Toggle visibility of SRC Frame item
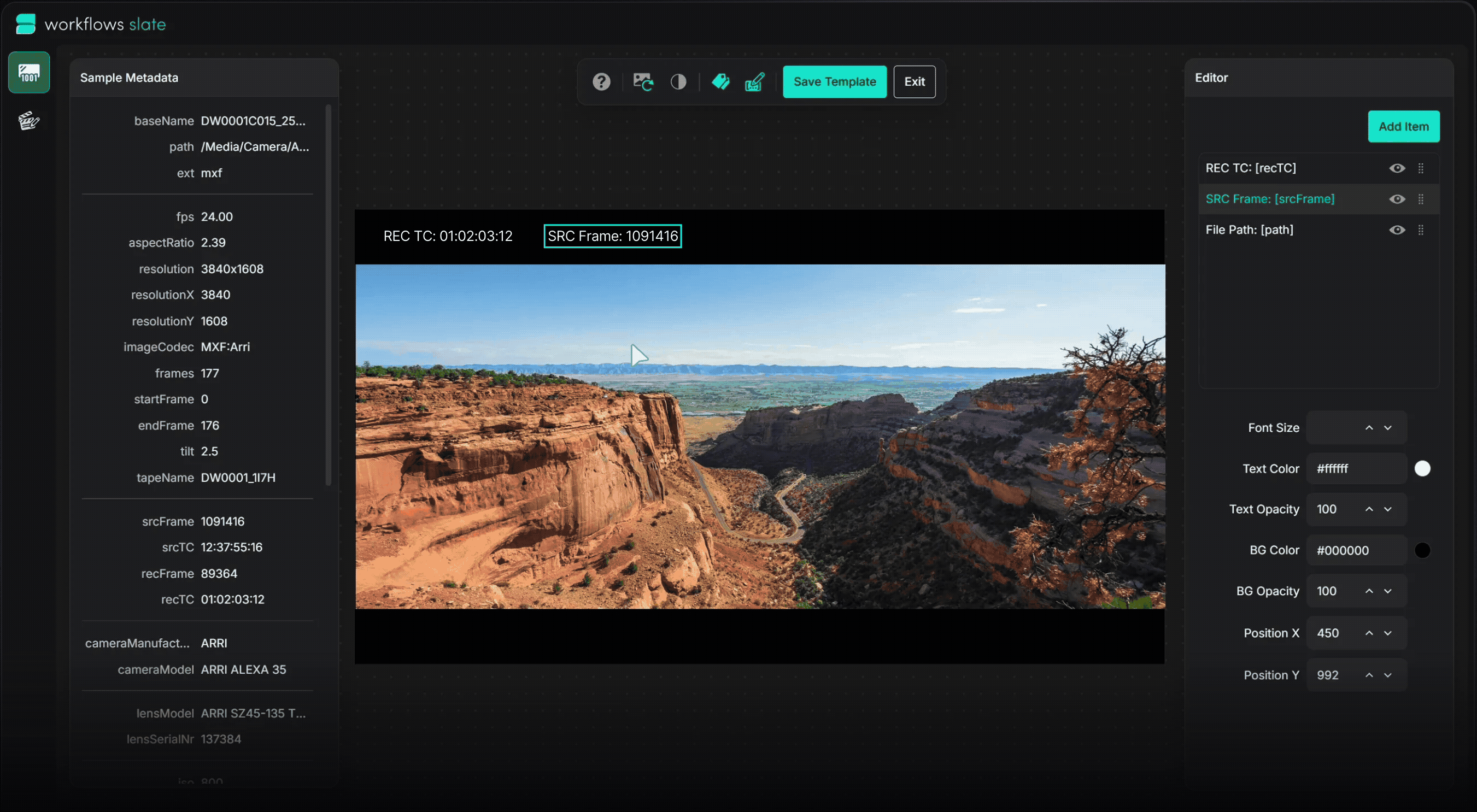This screenshot has width=1477, height=812. coord(1397,199)
